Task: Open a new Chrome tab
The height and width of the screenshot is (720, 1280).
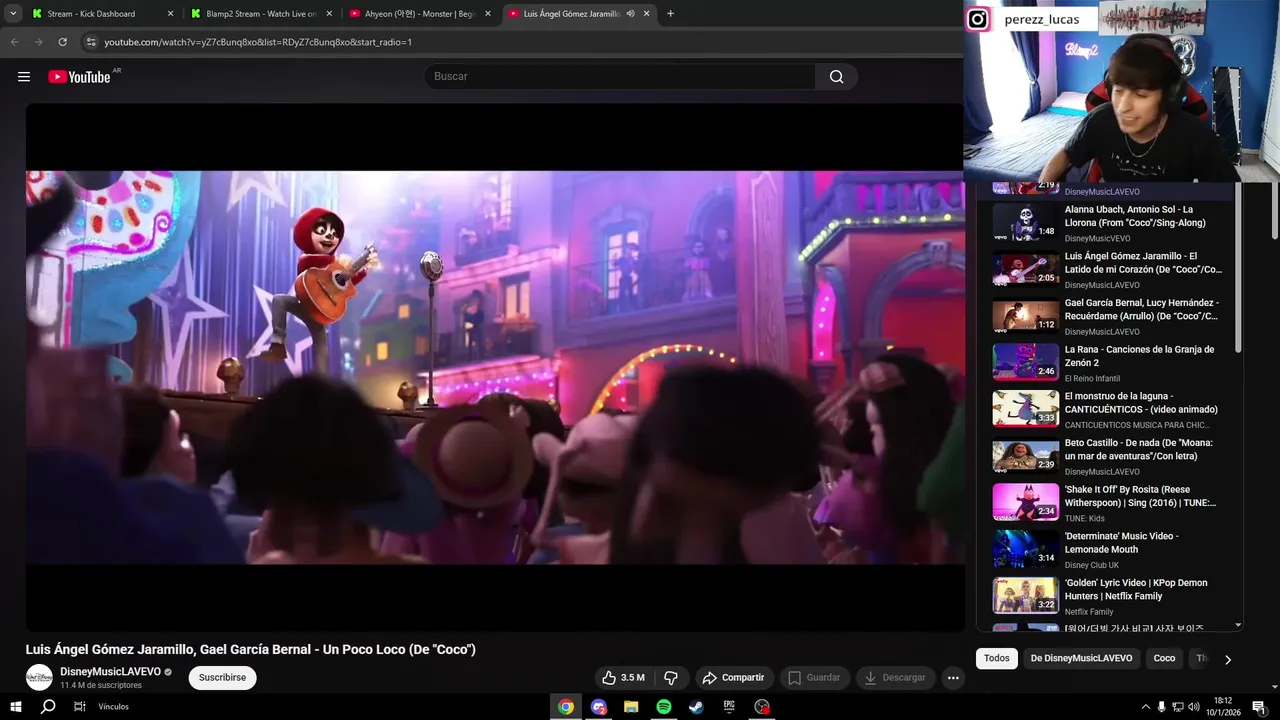Action: [670, 14]
